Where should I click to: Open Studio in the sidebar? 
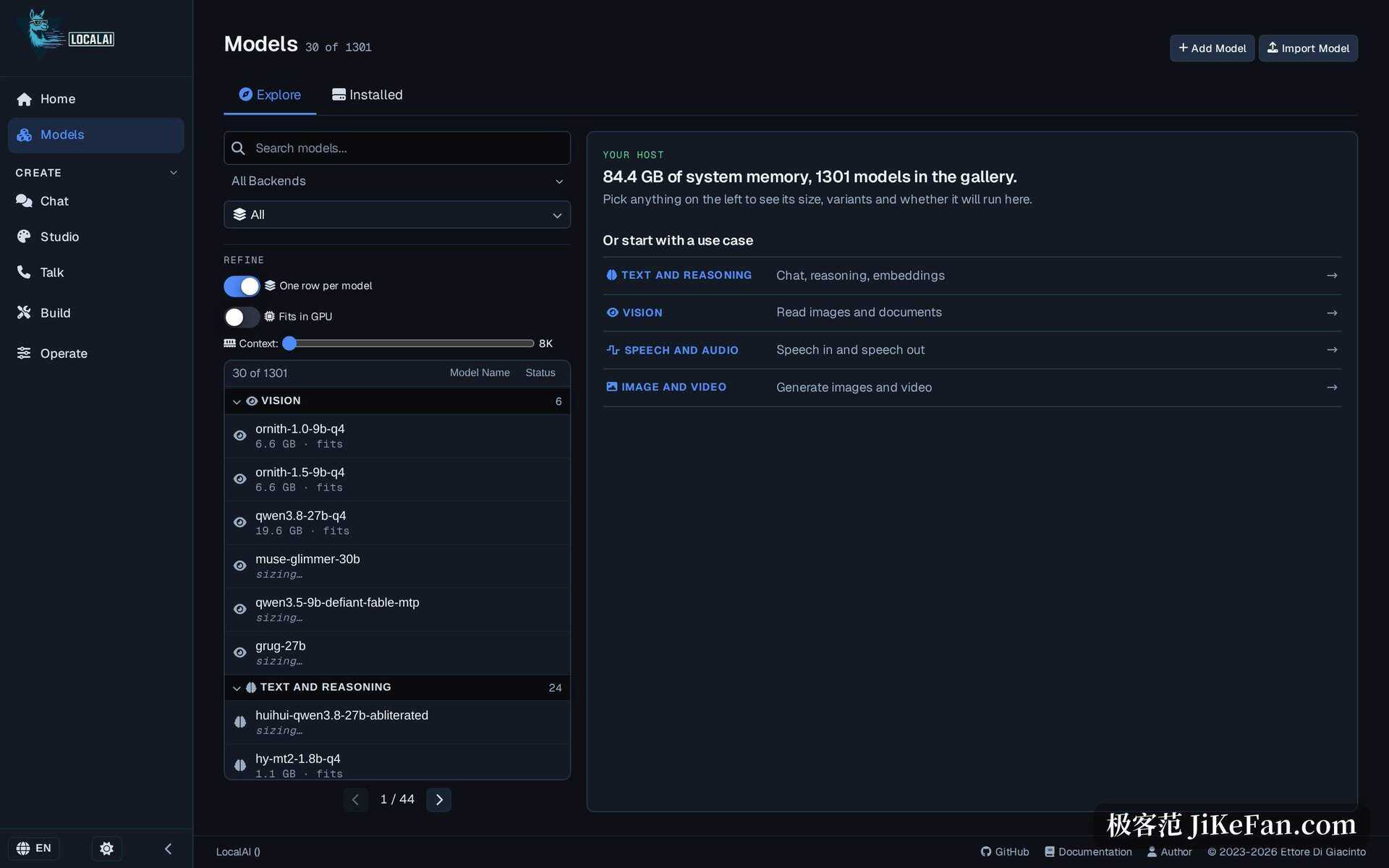96,237
